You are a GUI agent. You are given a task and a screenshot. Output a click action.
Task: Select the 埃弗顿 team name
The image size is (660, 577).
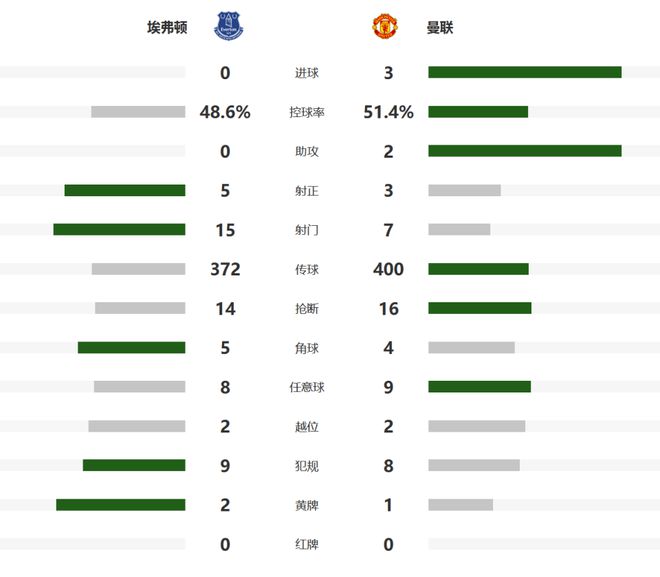[x=167, y=28]
